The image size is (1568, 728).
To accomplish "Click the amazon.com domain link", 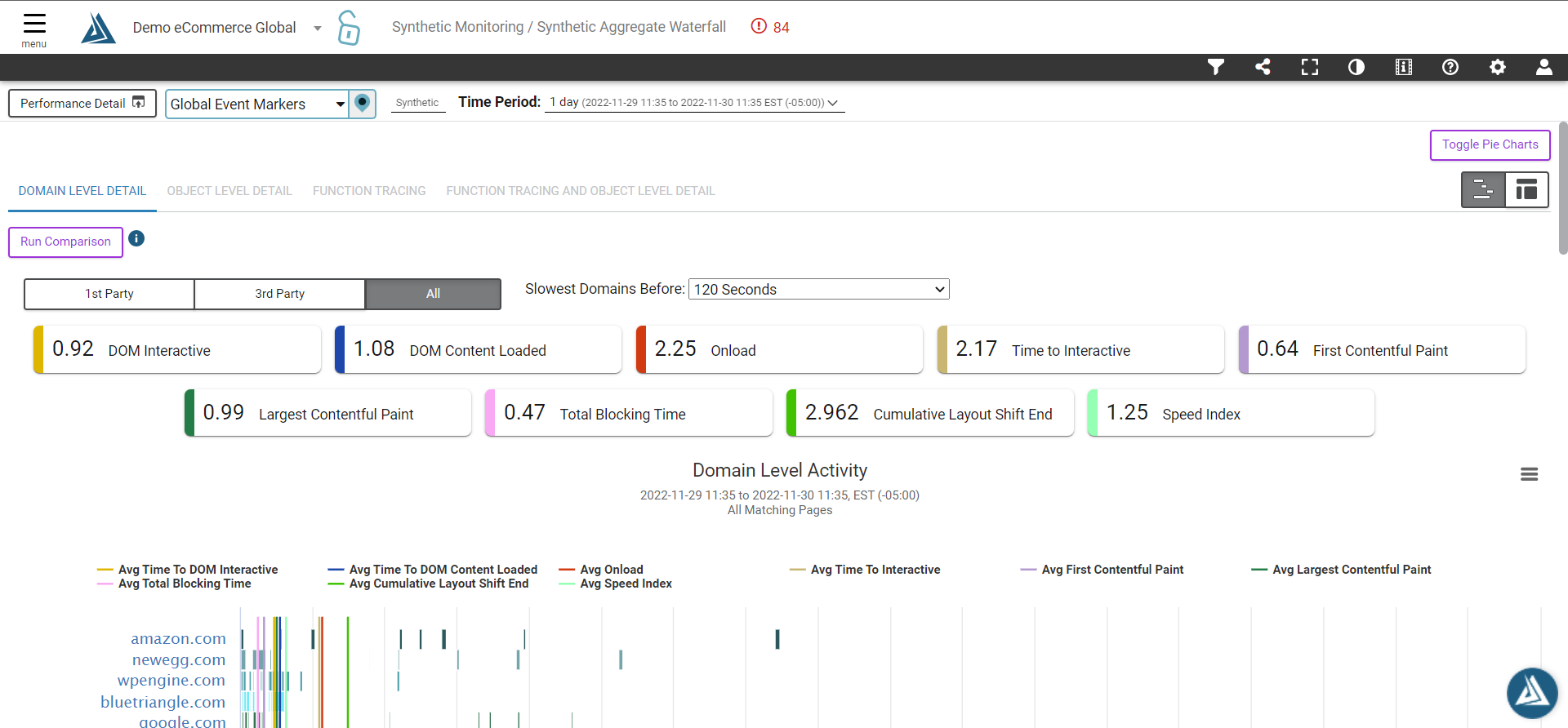I will (178, 639).
